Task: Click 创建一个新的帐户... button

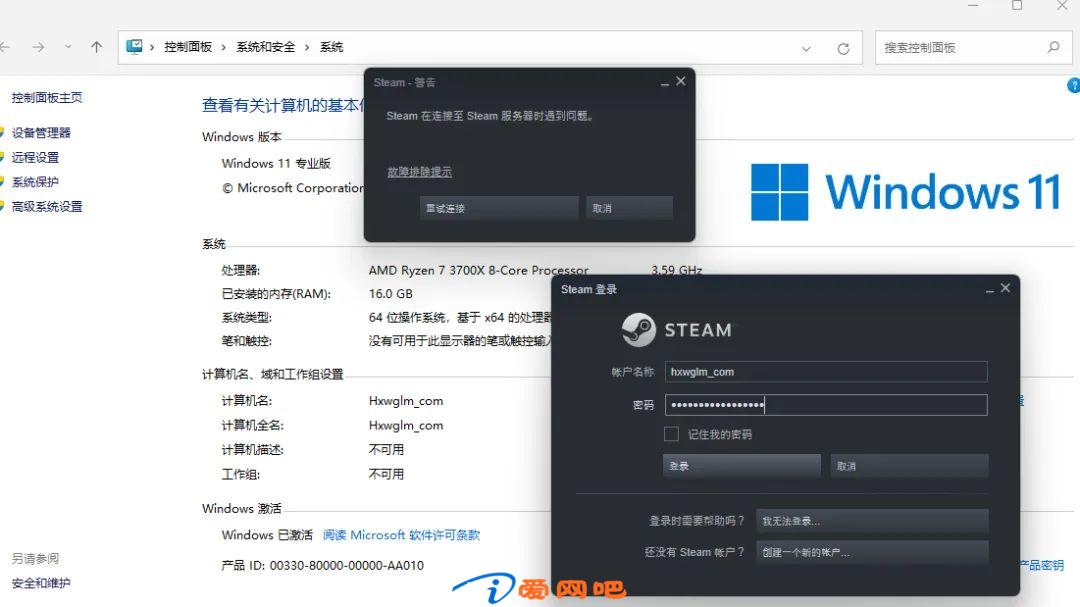Action: [x=872, y=553]
